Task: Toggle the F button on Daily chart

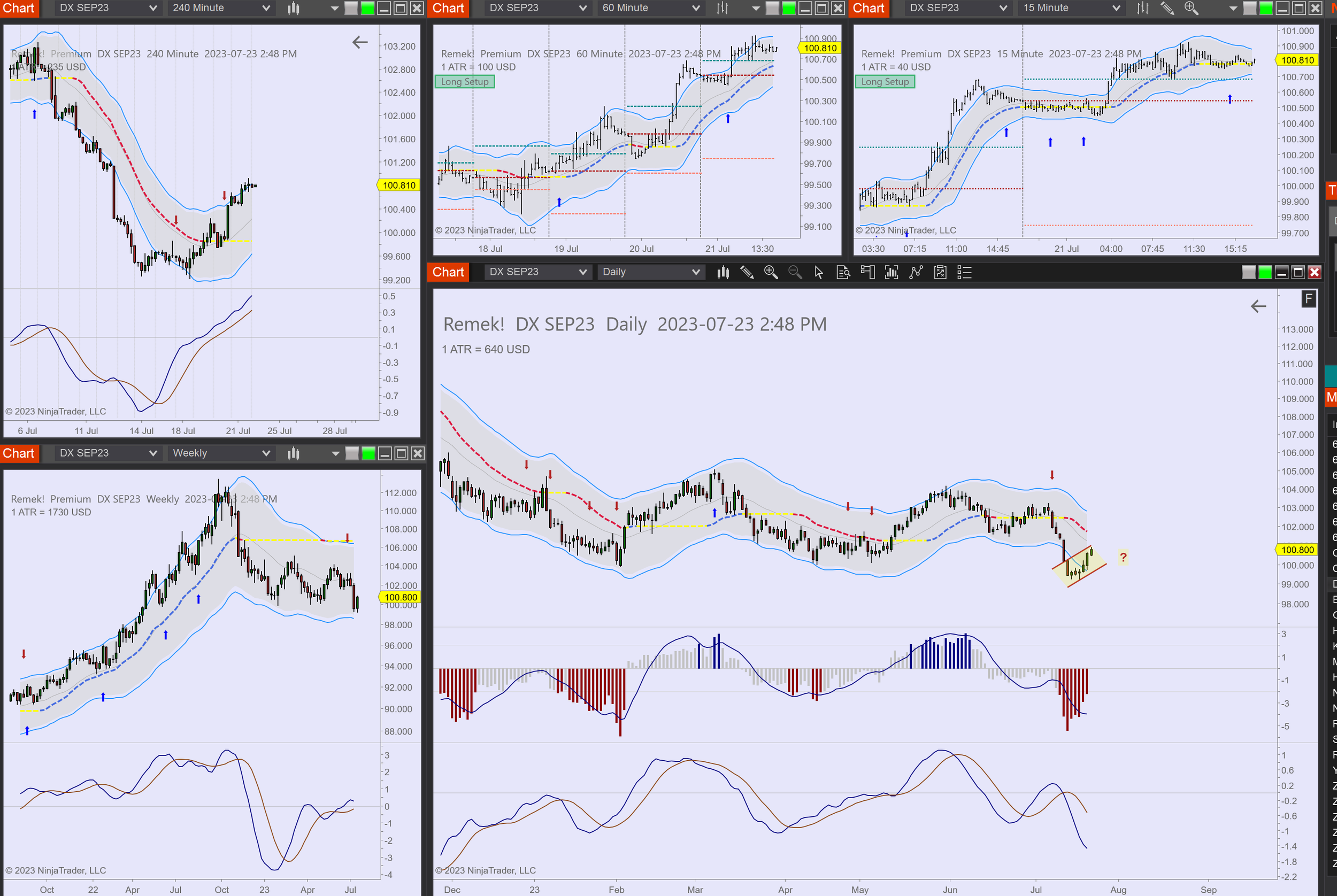Action: point(1309,298)
